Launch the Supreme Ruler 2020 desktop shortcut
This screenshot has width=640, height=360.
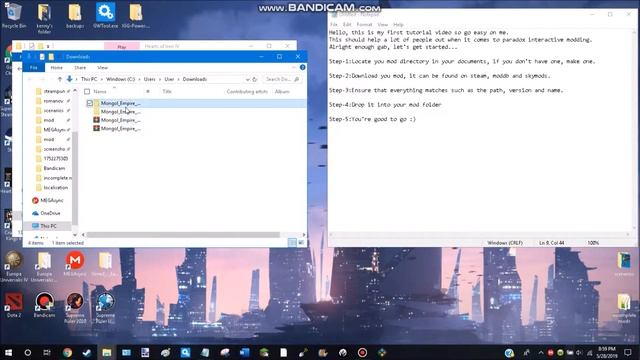[75, 308]
